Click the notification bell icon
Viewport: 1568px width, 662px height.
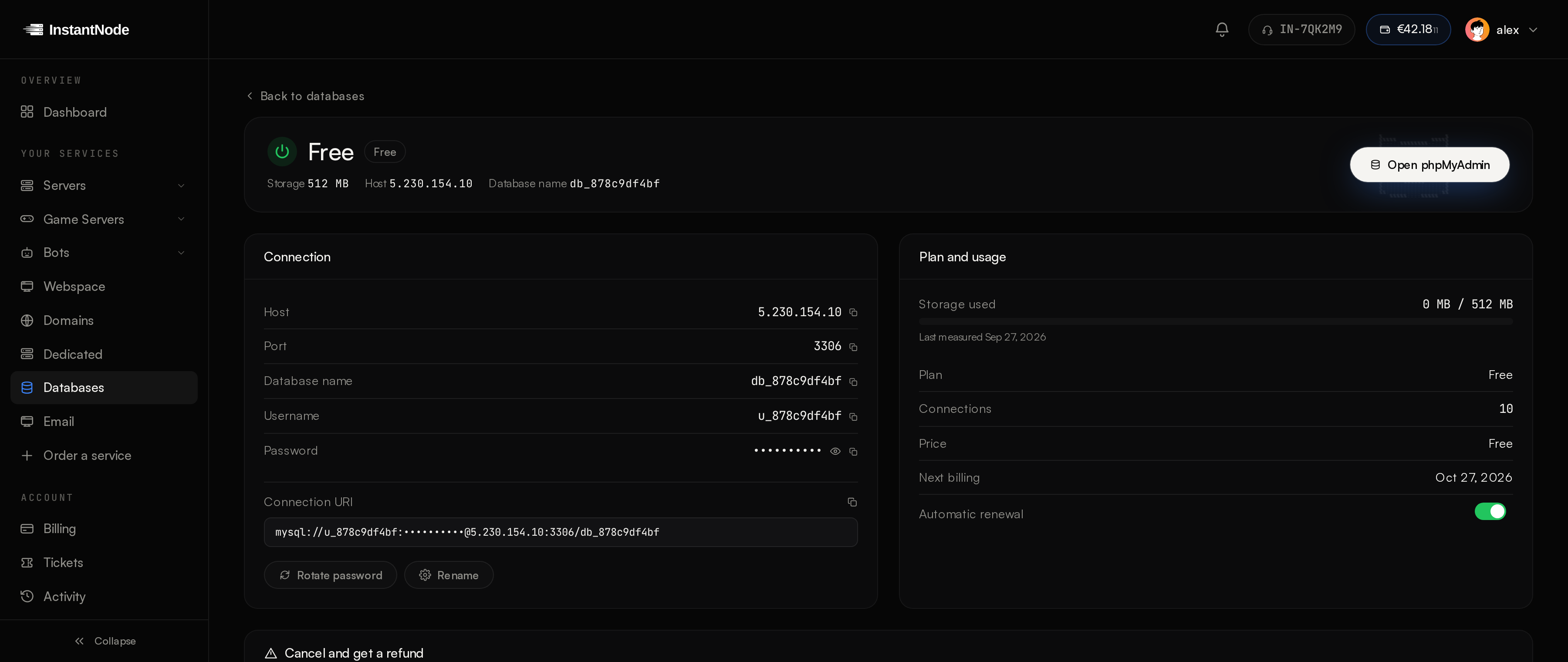1222,29
